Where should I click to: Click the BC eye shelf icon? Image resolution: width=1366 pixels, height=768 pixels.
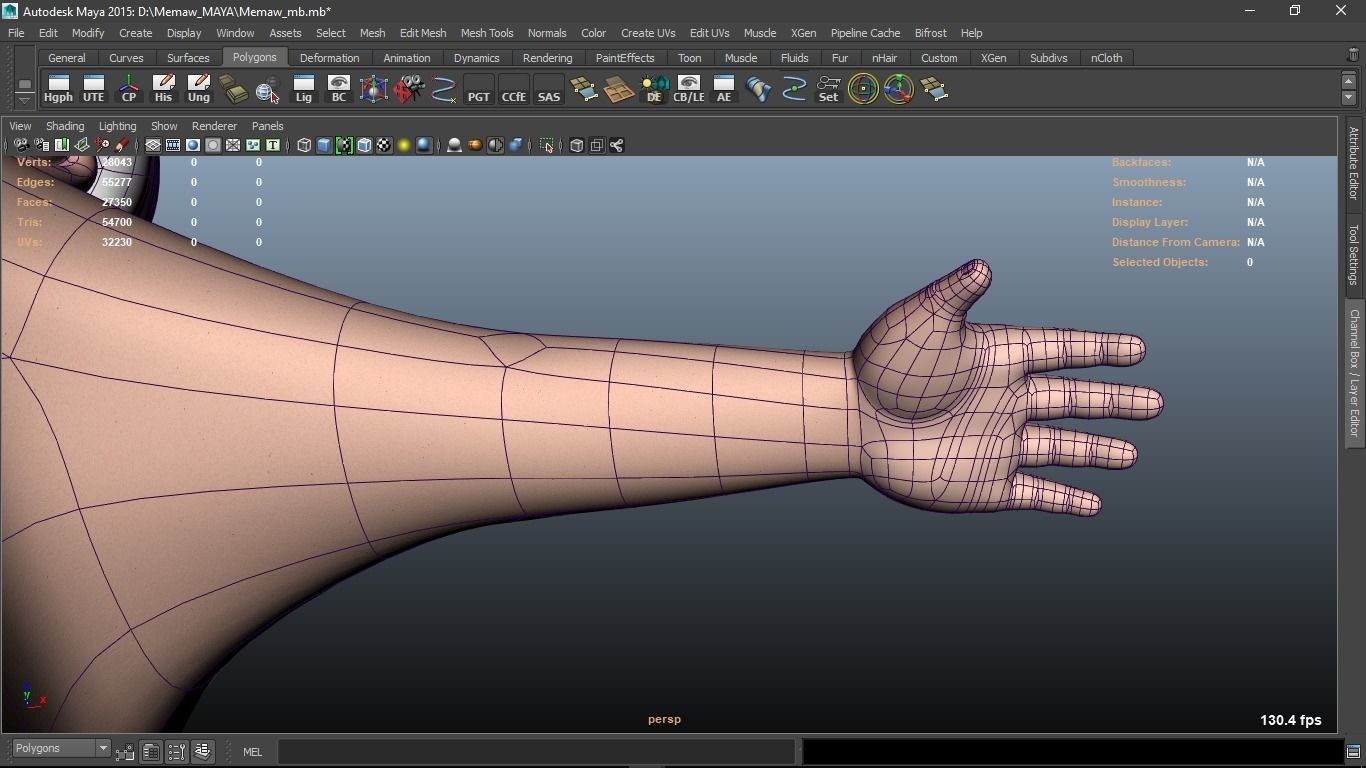click(338, 89)
